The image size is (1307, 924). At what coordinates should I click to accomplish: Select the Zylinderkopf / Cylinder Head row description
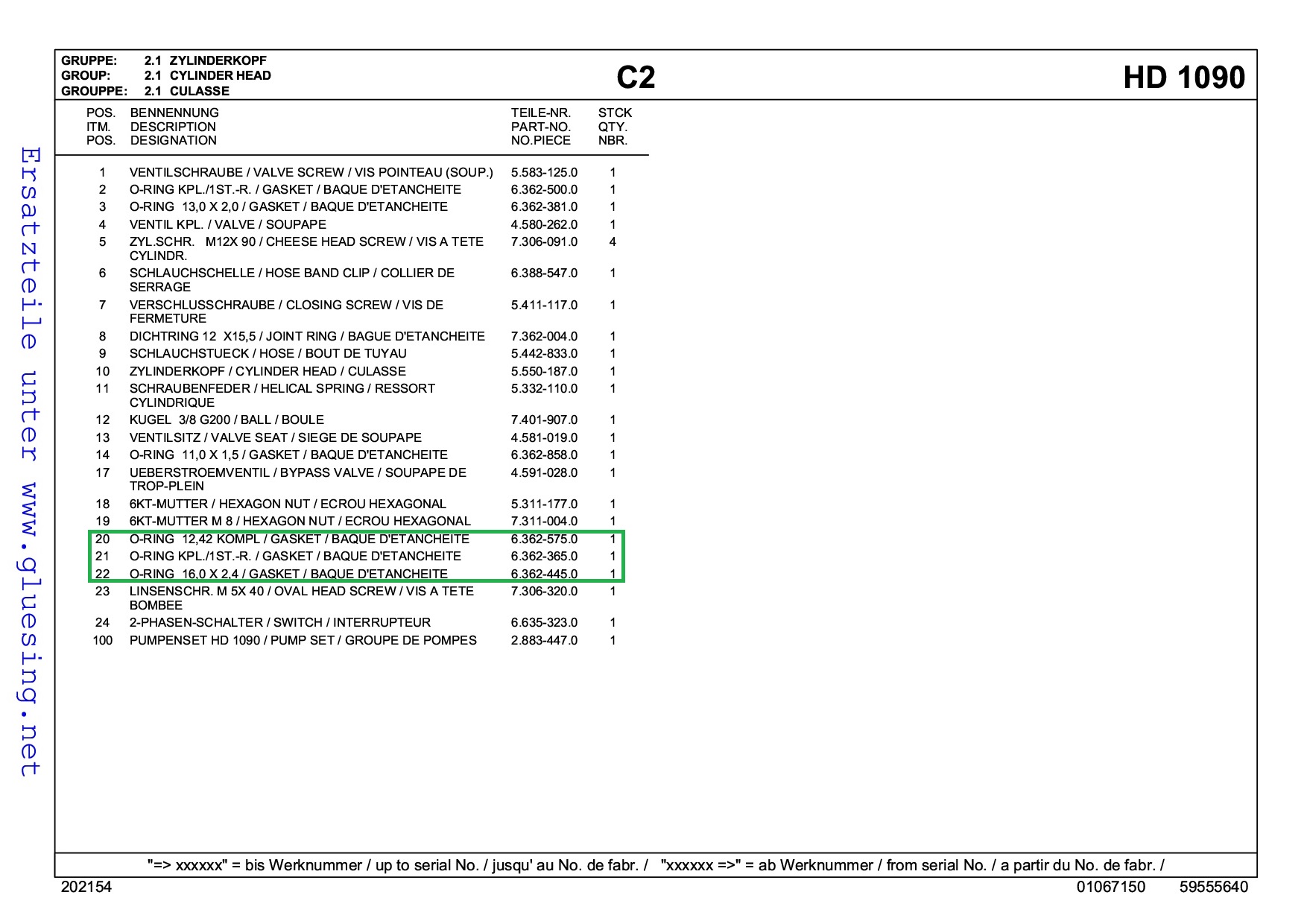[268, 371]
